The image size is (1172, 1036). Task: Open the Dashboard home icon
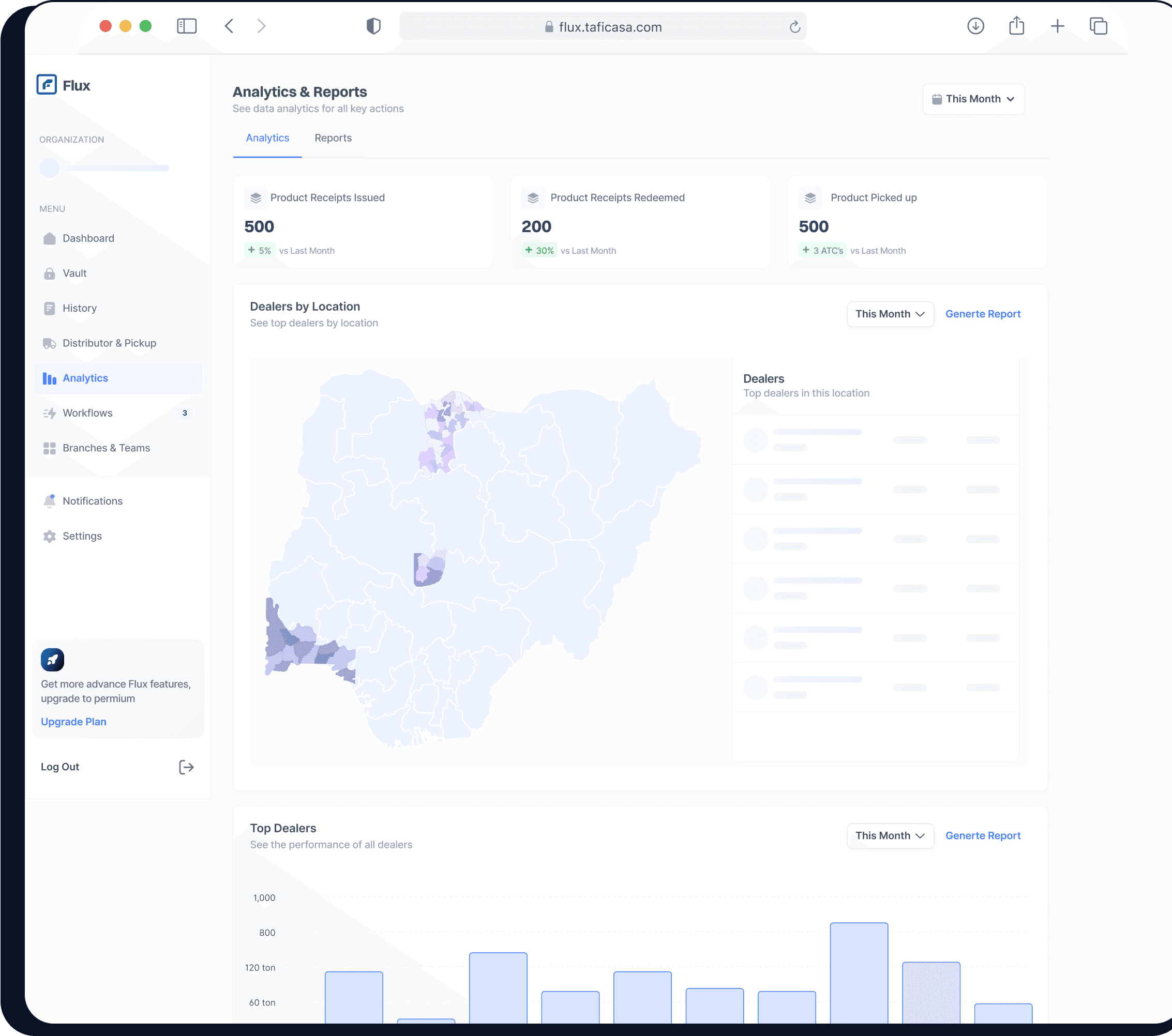(x=49, y=238)
